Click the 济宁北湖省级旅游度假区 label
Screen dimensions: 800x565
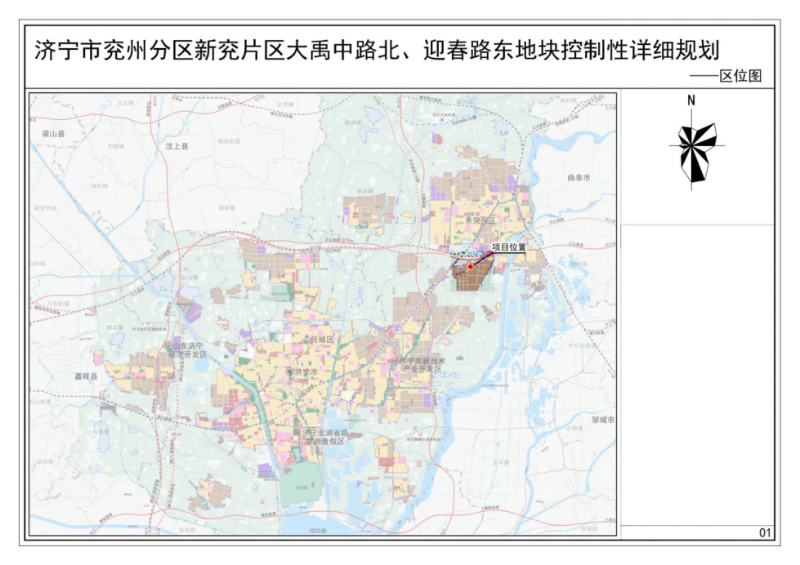320,436
